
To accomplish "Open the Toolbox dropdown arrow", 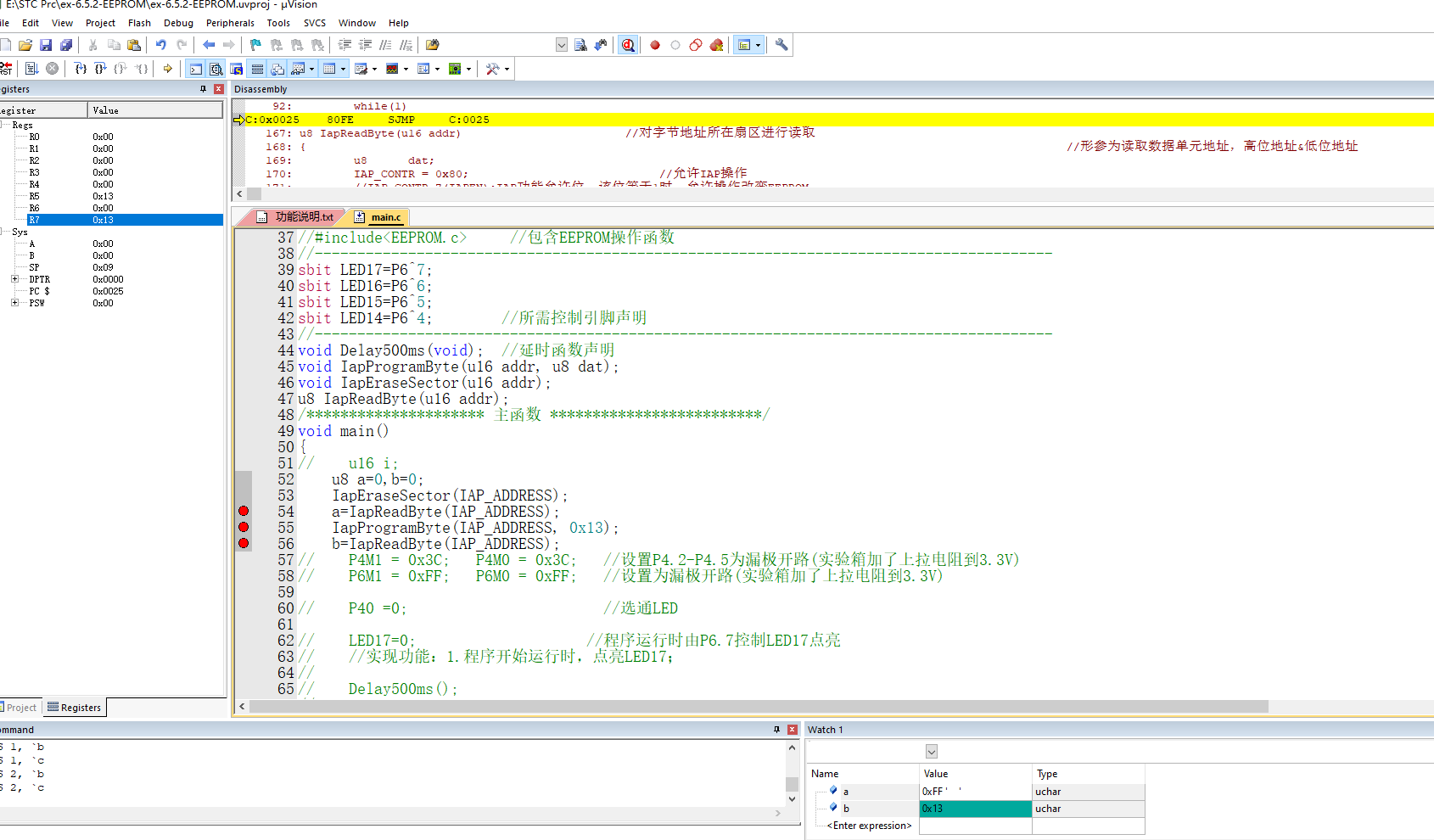I will tap(507, 69).
